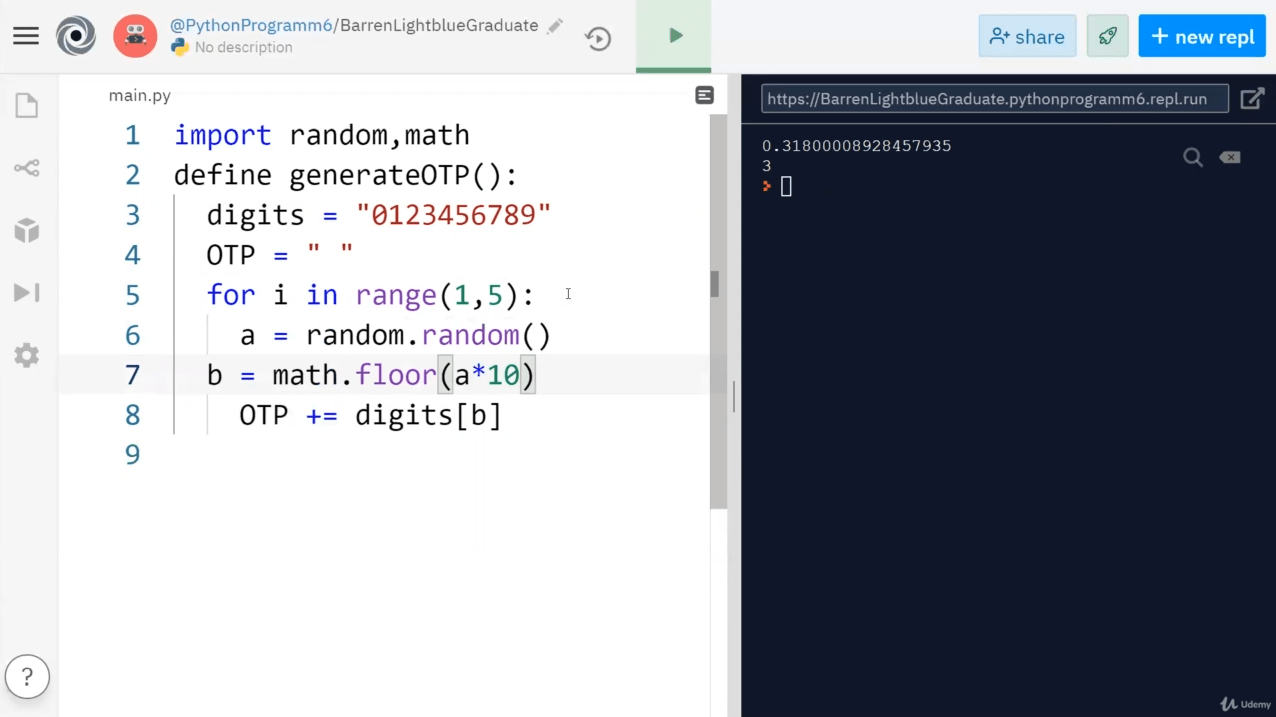Open the Settings gear icon
1276x717 pixels.
[27, 355]
